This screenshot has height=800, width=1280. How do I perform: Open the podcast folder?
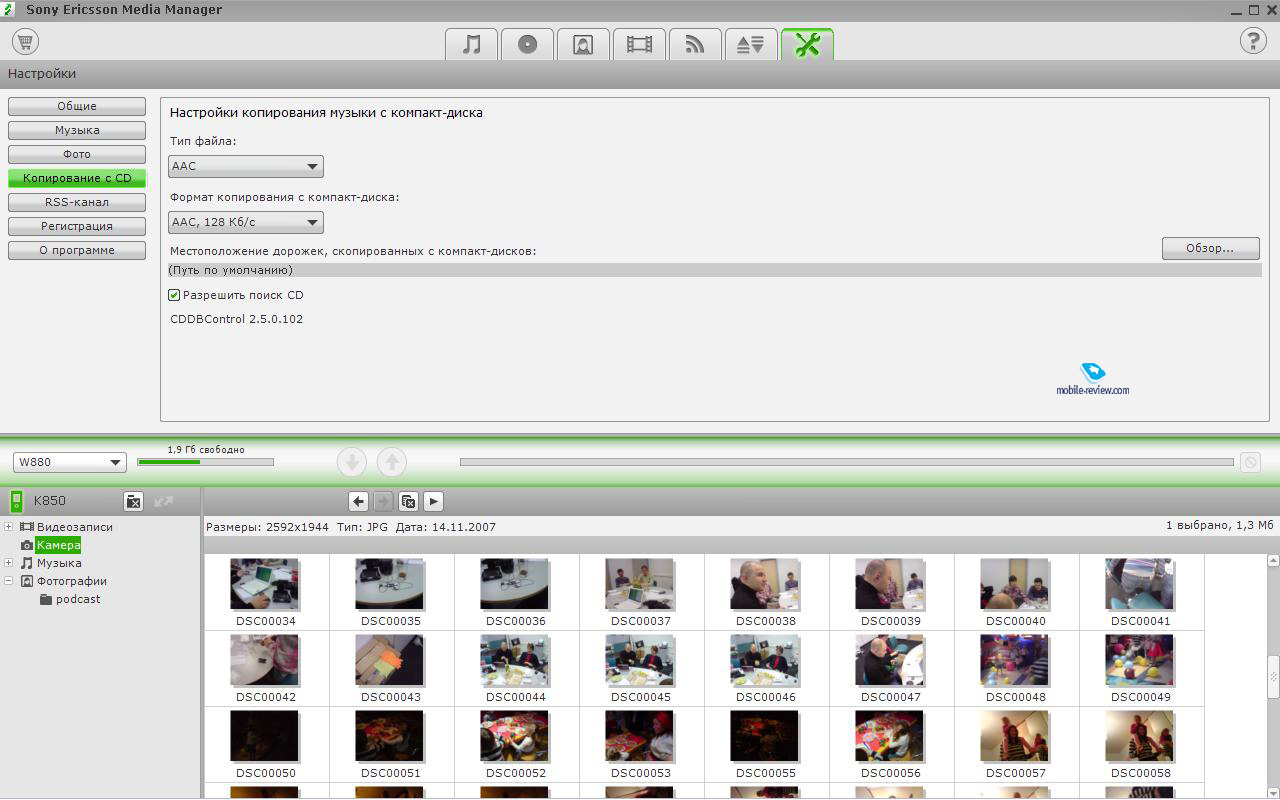[78, 599]
